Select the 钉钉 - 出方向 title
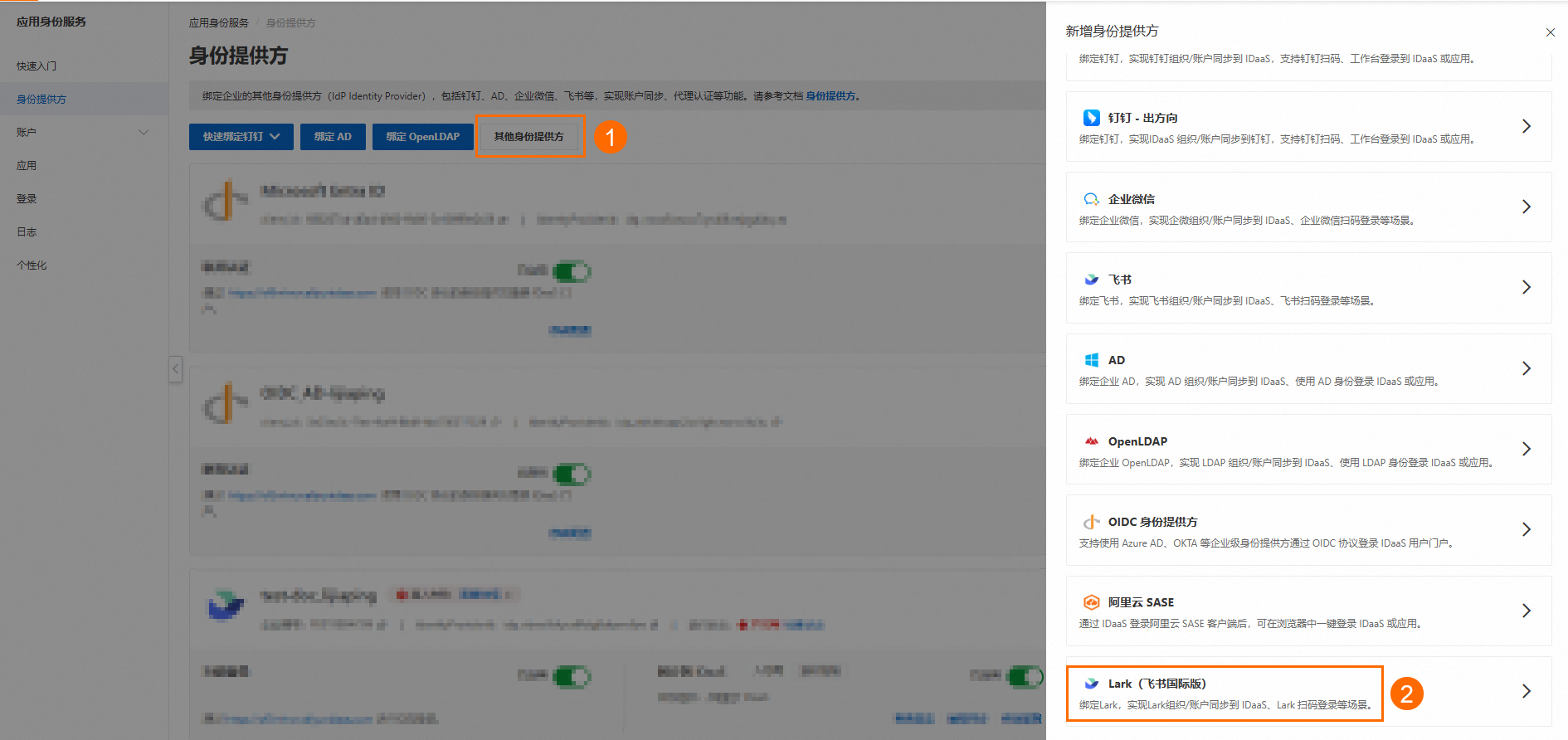The width and height of the screenshot is (1568, 740). (x=1142, y=118)
